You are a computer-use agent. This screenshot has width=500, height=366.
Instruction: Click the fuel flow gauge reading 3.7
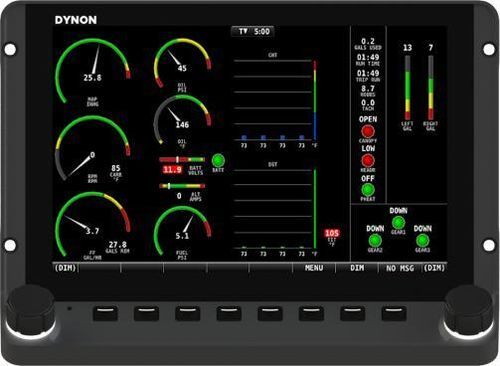[x=93, y=225]
